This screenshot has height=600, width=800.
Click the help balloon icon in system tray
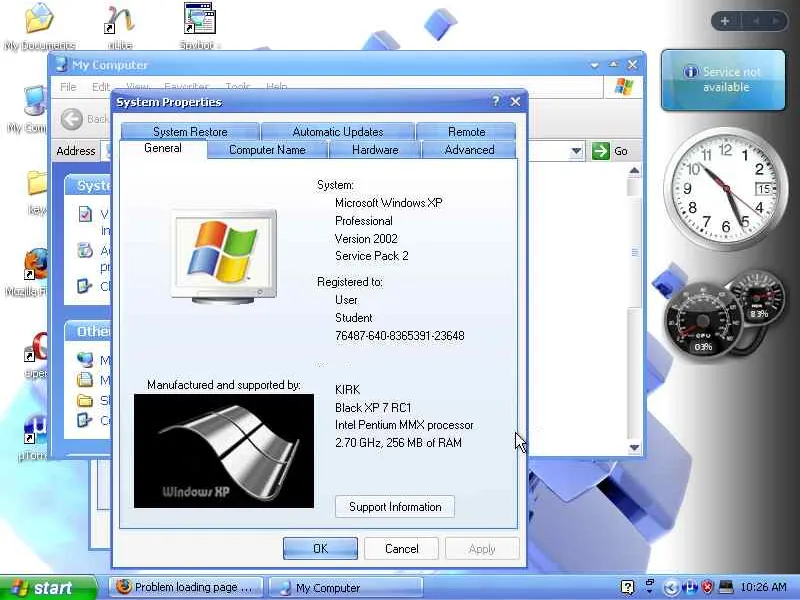[x=628, y=587]
